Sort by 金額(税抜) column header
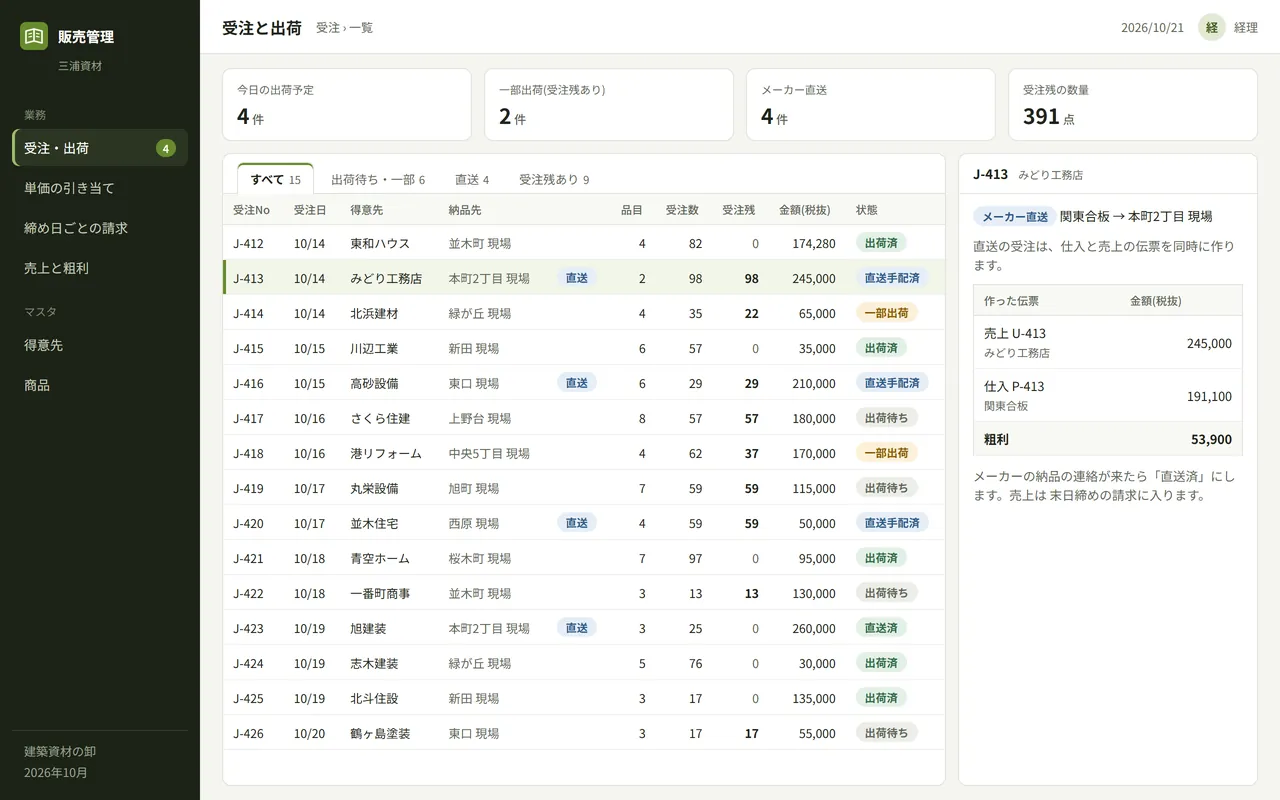 coord(805,210)
